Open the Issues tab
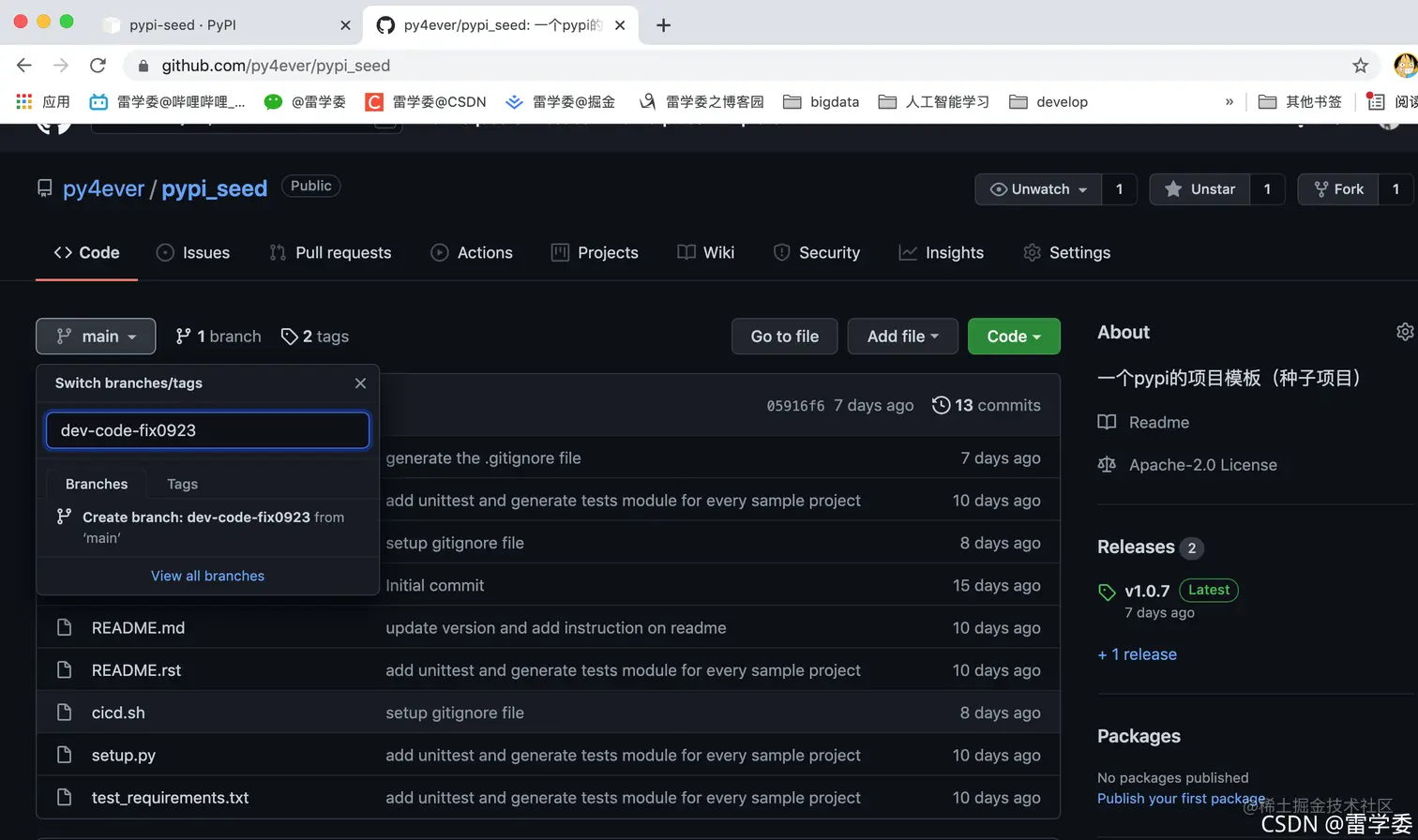 tap(193, 252)
